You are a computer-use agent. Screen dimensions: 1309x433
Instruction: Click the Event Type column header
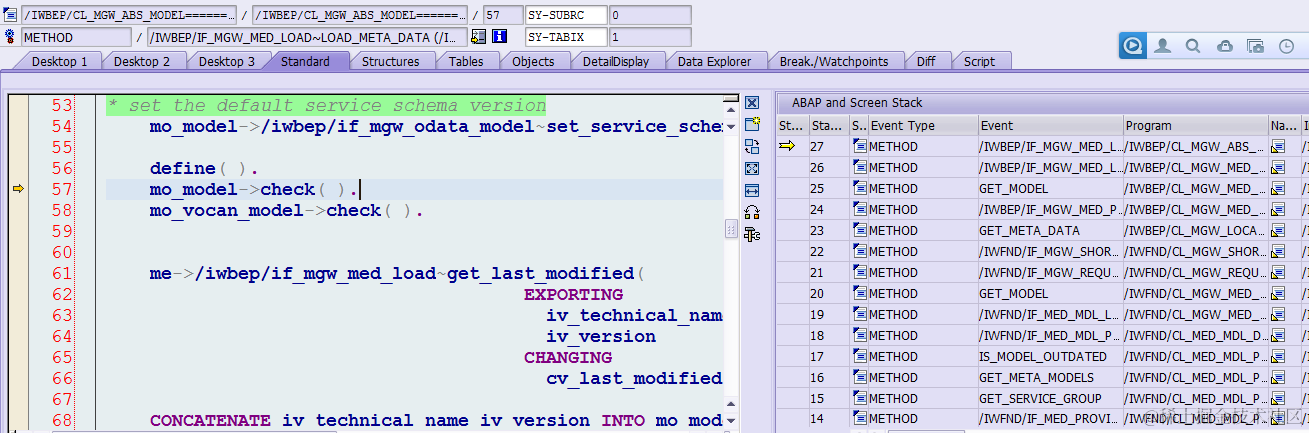tap(922, 126)
